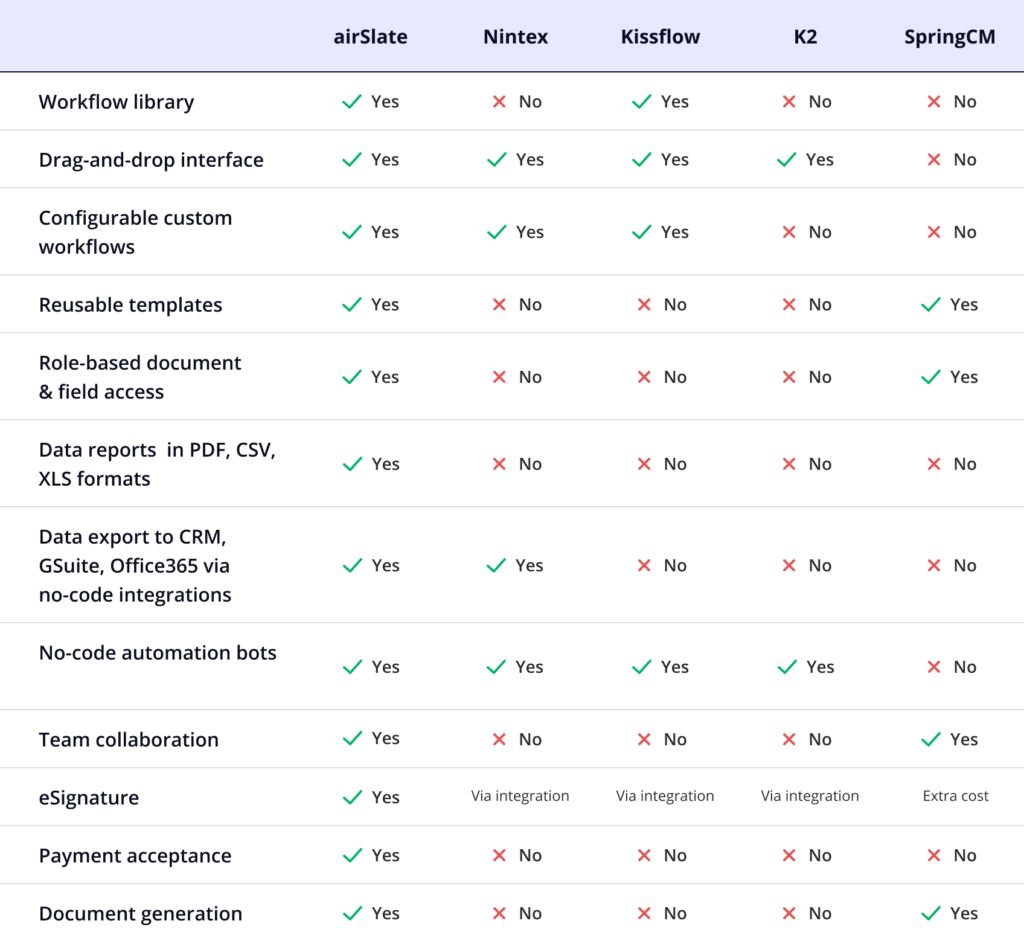Click the Nintex eSignature 'Via integration' text
This screenshot has width=1024, height=941.
coord(520,797)
